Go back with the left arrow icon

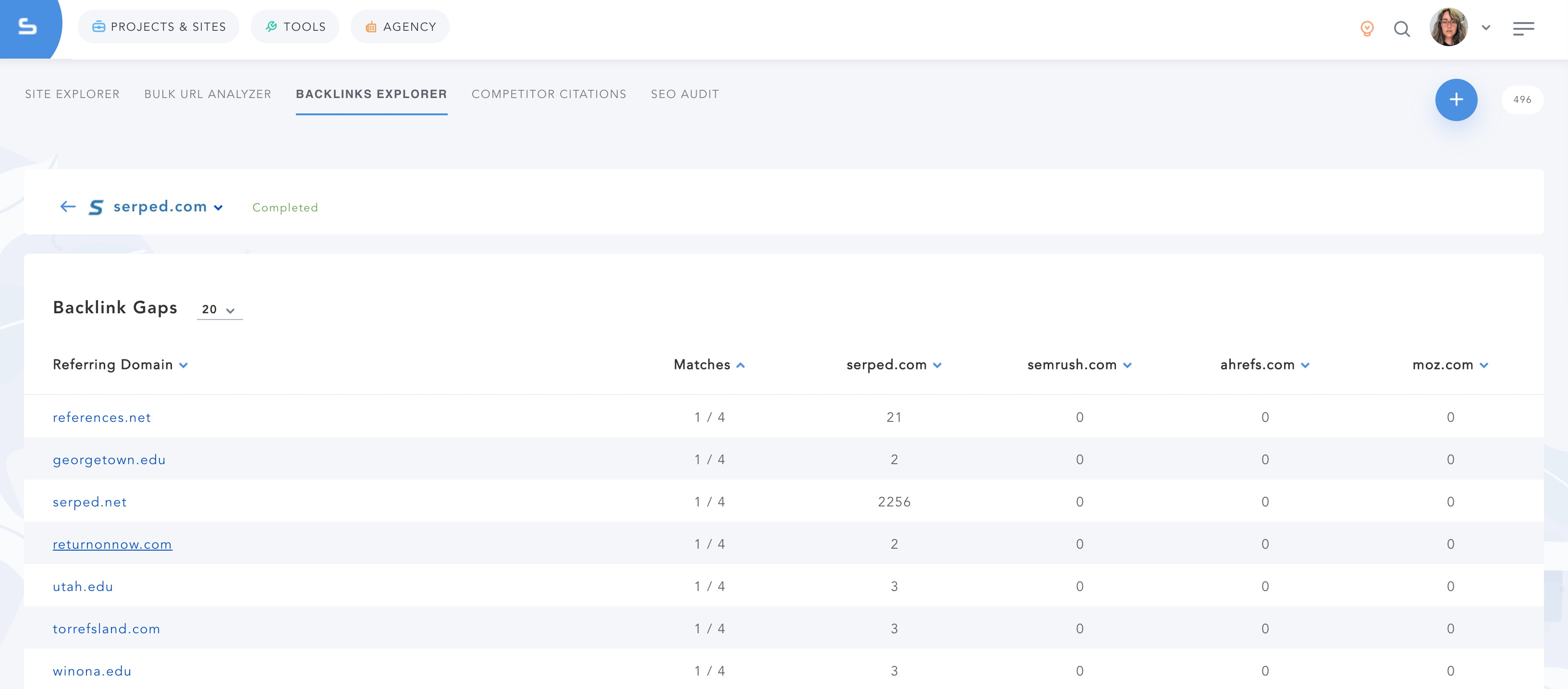click(68, 207)
